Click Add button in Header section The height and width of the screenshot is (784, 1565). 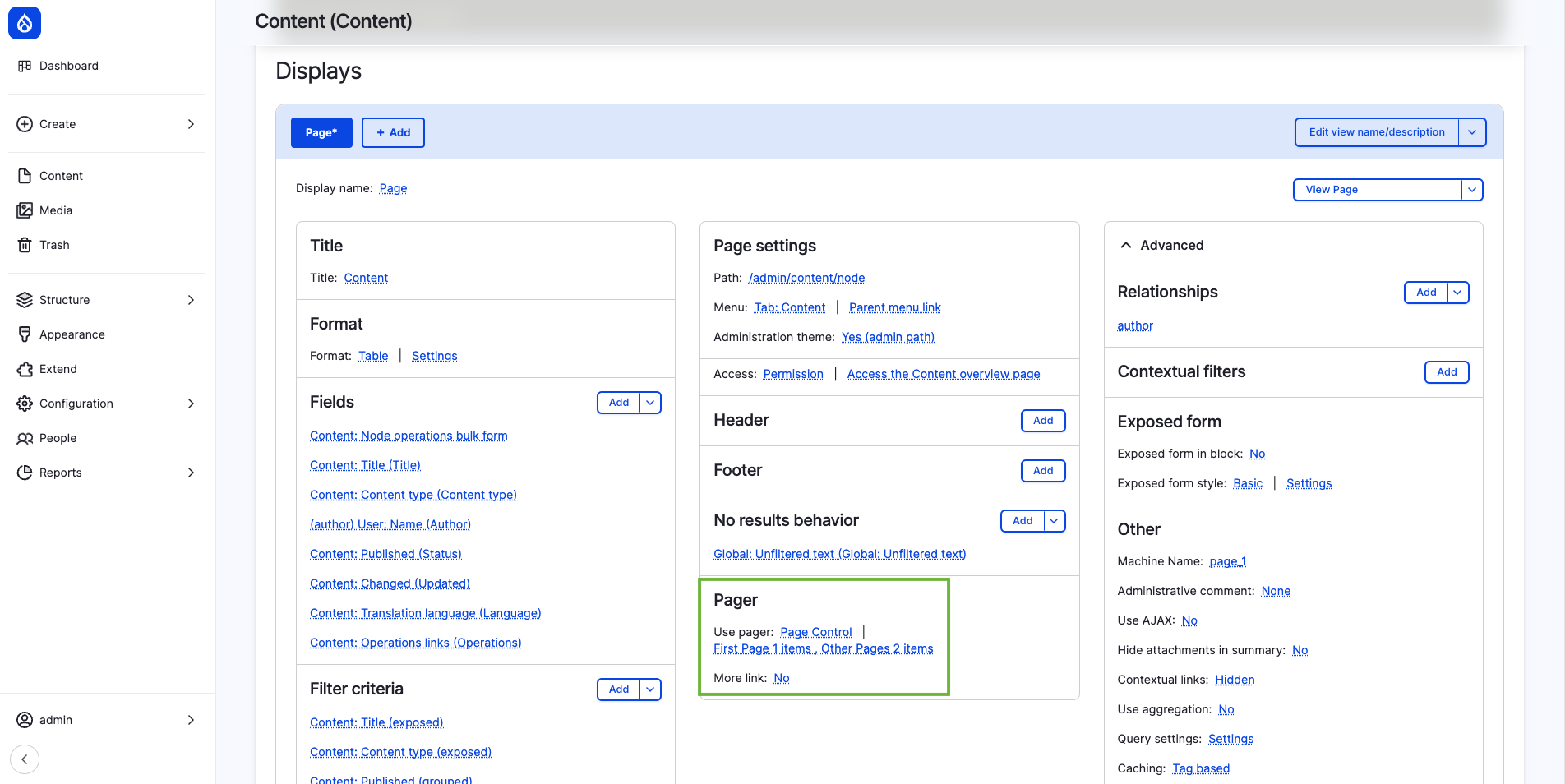coord(1043,421)
